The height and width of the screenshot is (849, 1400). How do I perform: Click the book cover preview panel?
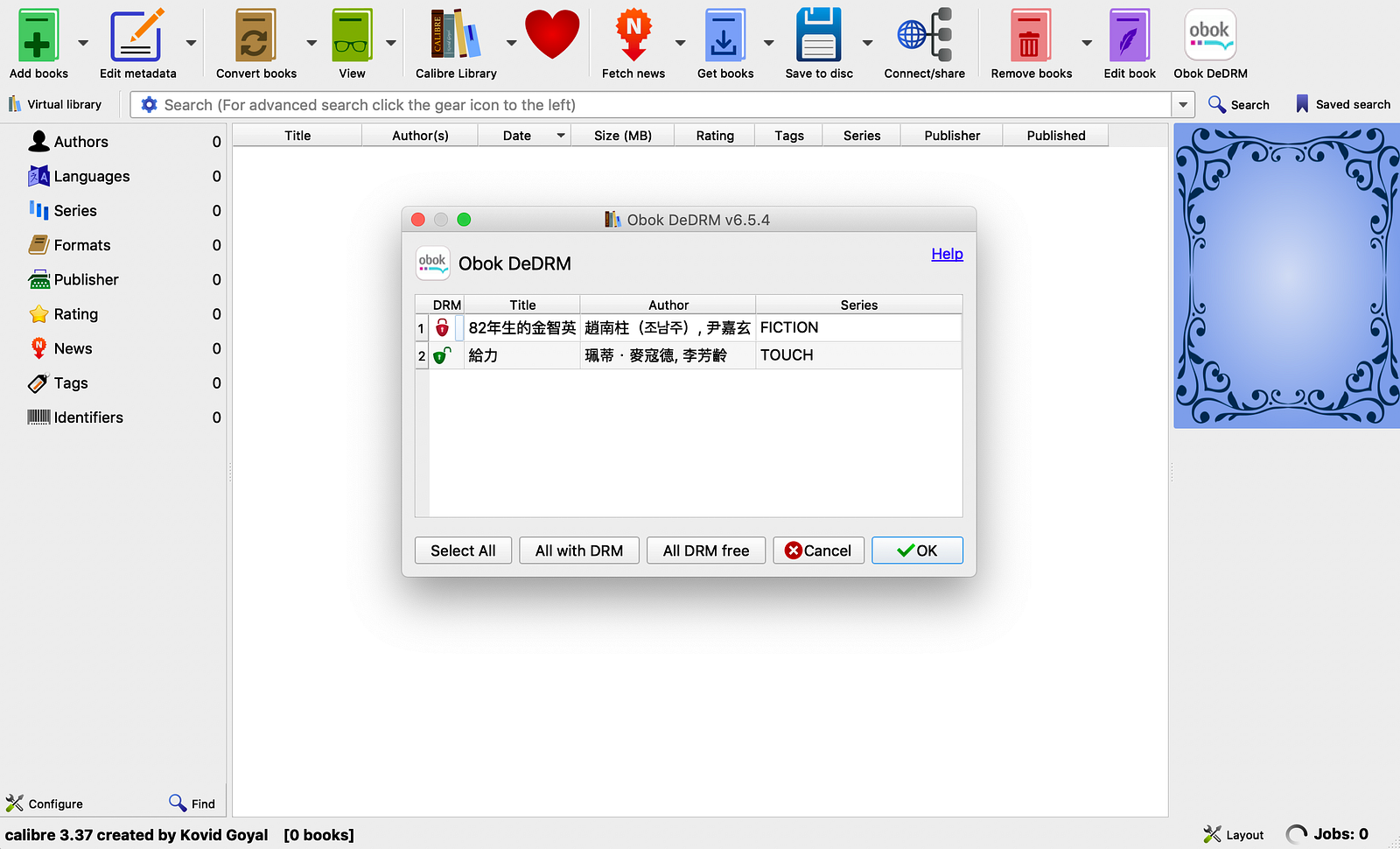[1286, 276]
